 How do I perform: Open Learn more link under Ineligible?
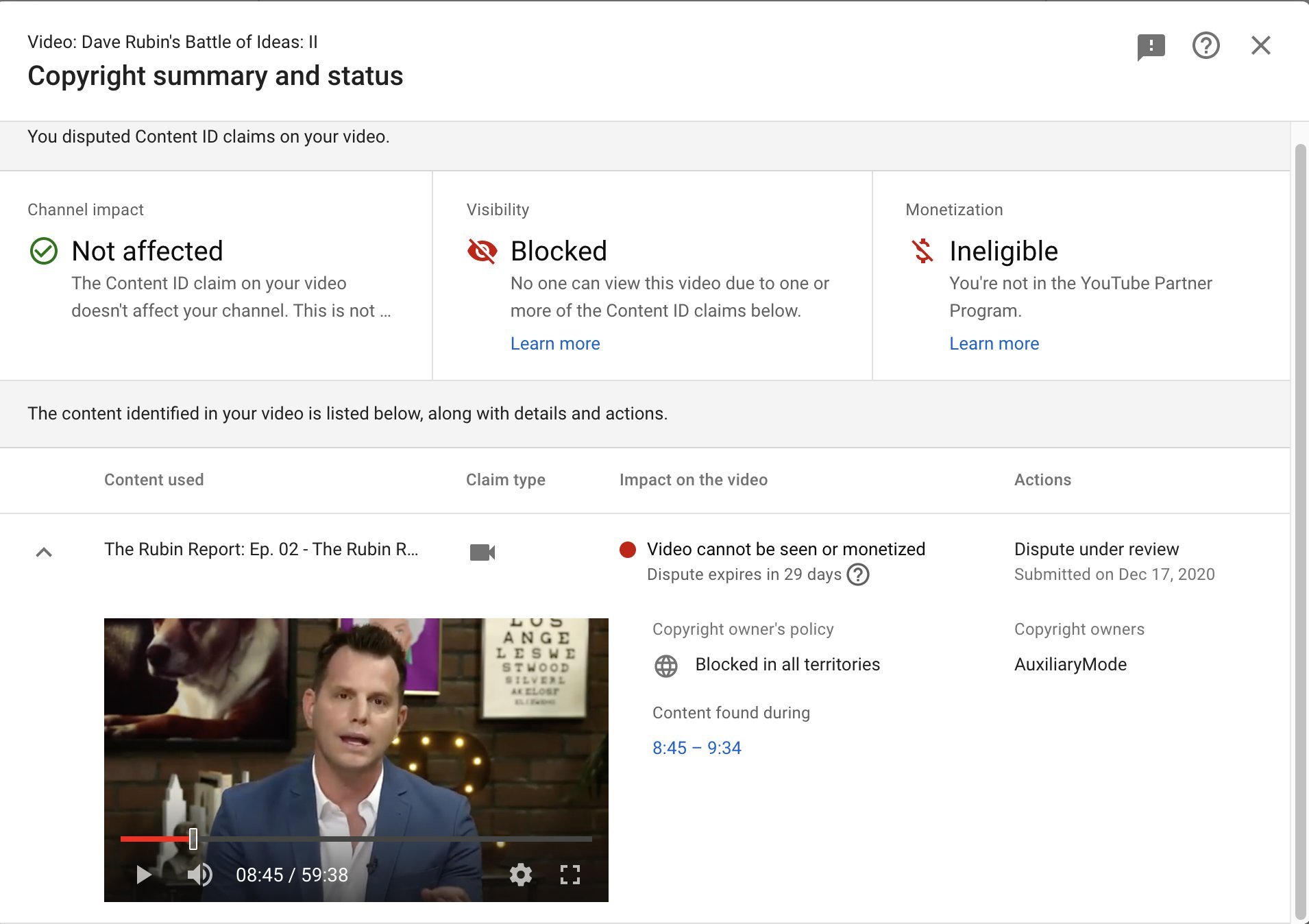[994, 343]
